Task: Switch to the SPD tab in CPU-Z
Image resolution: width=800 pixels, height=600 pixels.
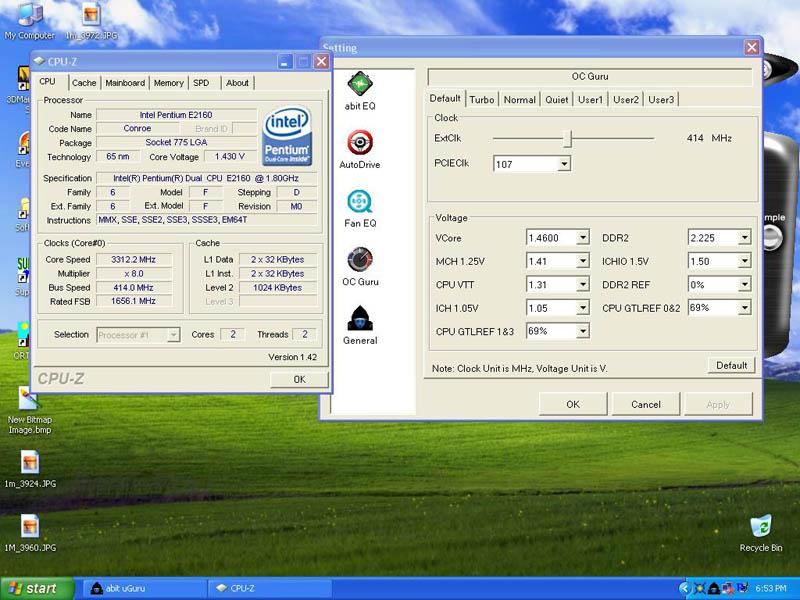Action: [x=201, y=83]
